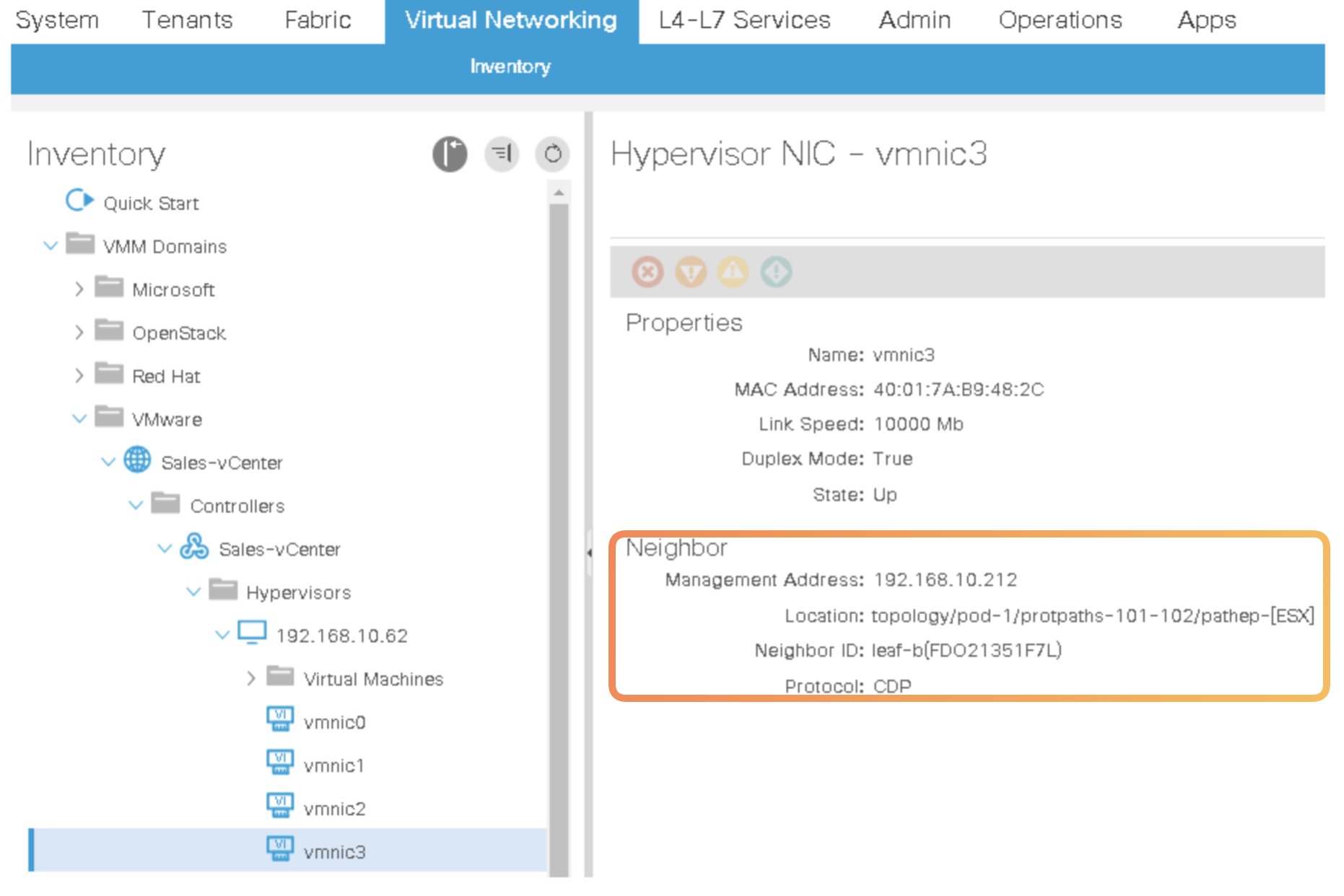Select vmnic0 network adapter icon
The width and height of the screenshot is (1344, 896).
click(280, 720)
